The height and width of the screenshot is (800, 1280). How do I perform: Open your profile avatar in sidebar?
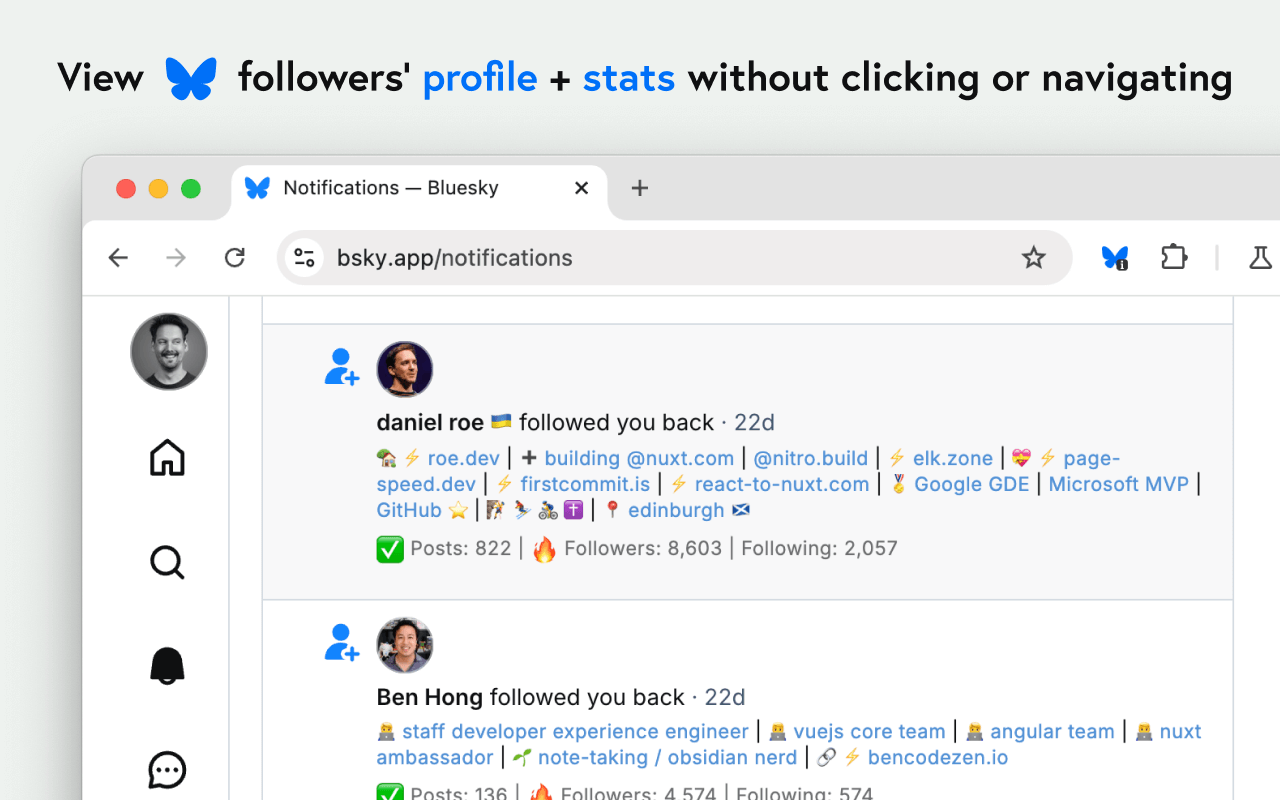(169, 351)
